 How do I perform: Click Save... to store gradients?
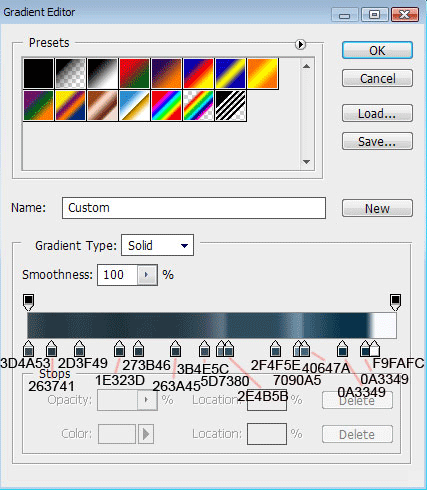[377, 141]
